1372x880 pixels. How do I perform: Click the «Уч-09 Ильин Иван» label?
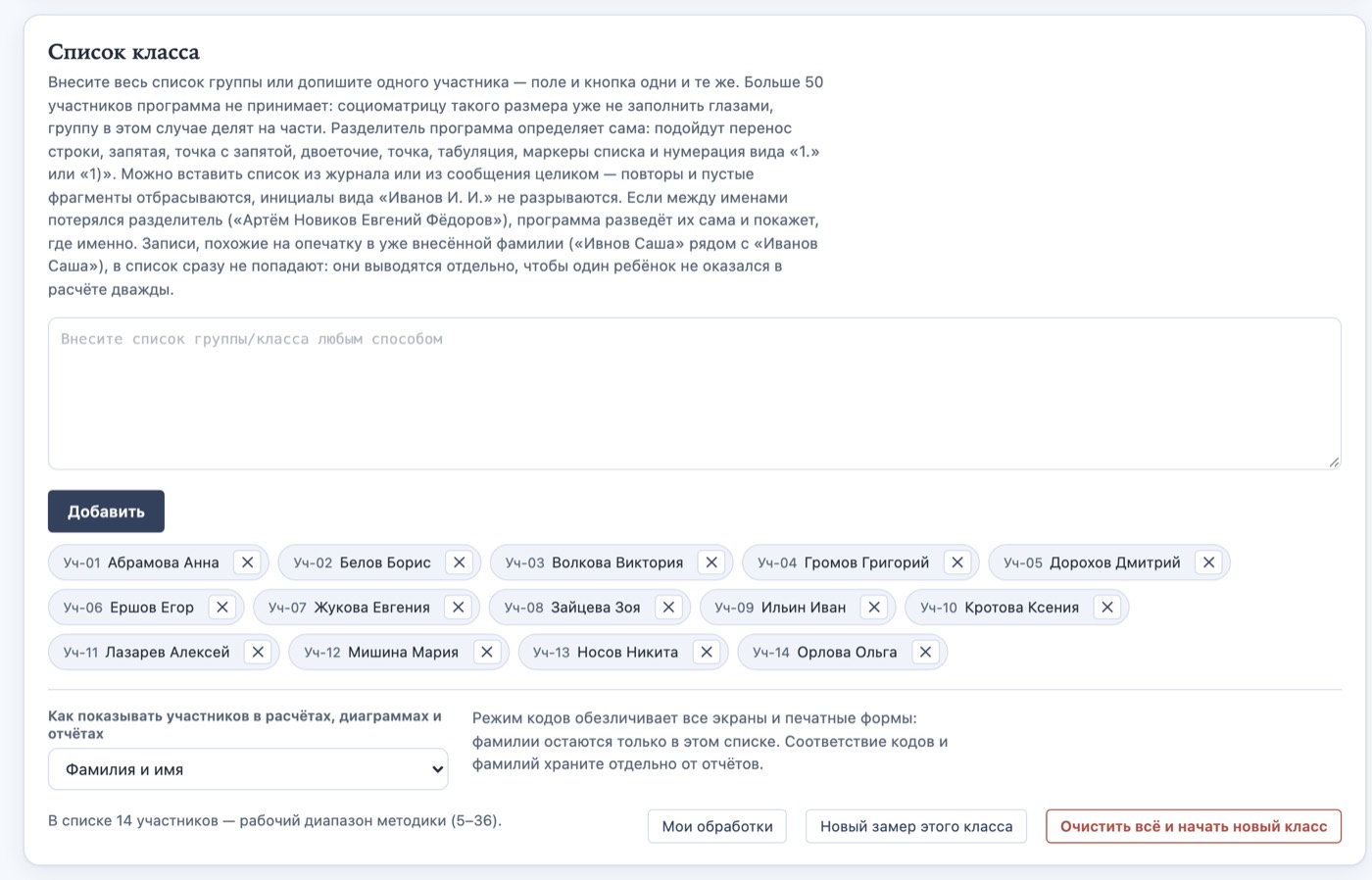pyautogui.click(x=780, y=608)
